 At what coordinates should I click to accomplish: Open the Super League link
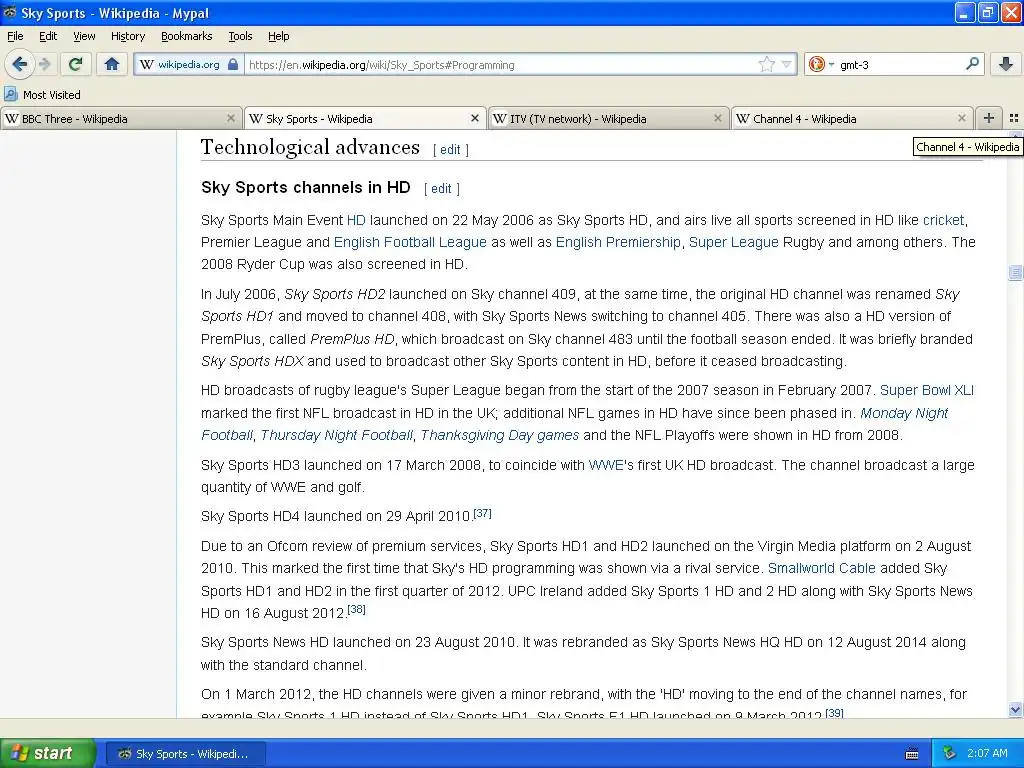pos(733,242)
